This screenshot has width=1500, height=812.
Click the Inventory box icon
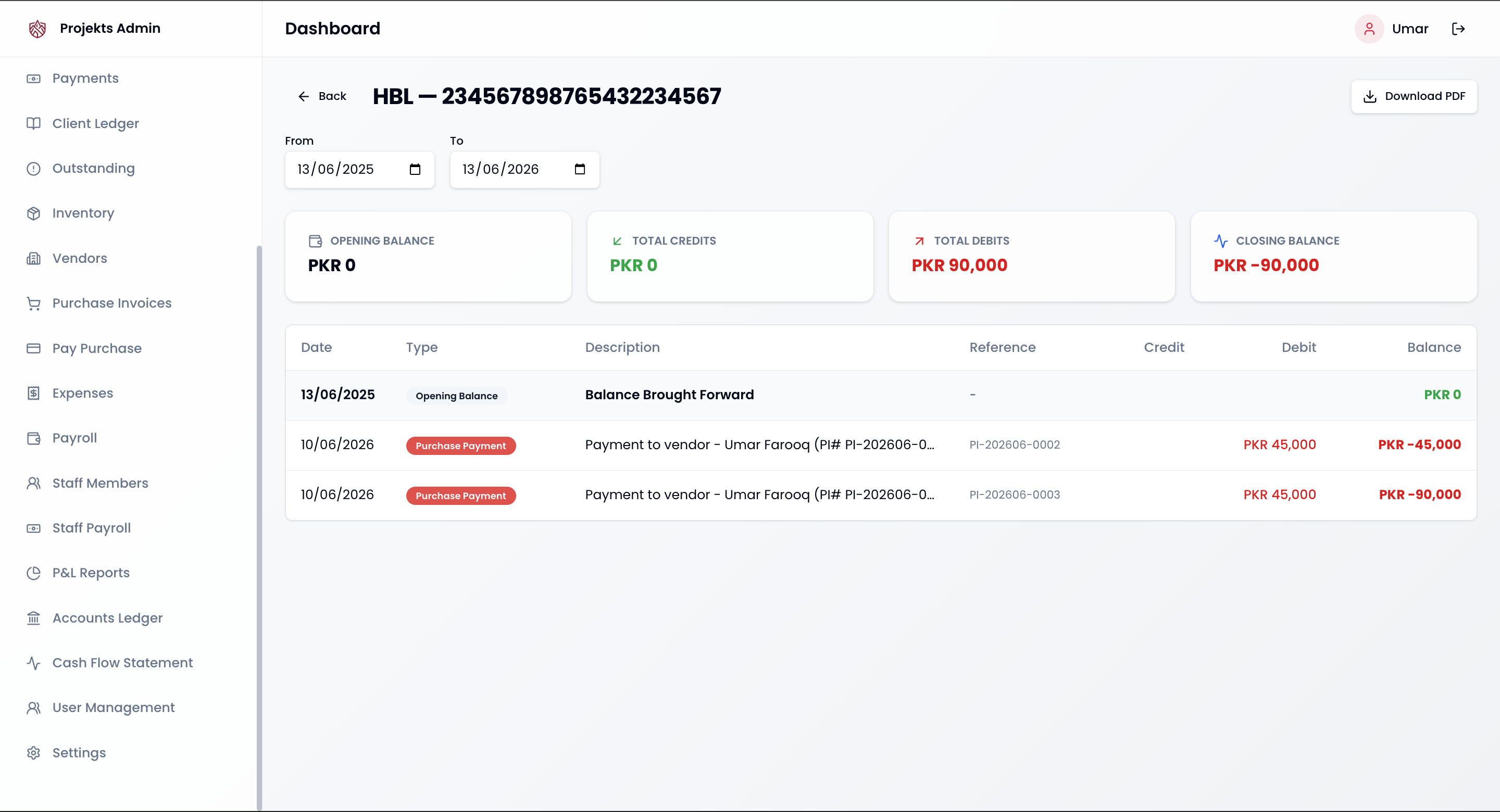pyautogui.click(x=34, y=213)
